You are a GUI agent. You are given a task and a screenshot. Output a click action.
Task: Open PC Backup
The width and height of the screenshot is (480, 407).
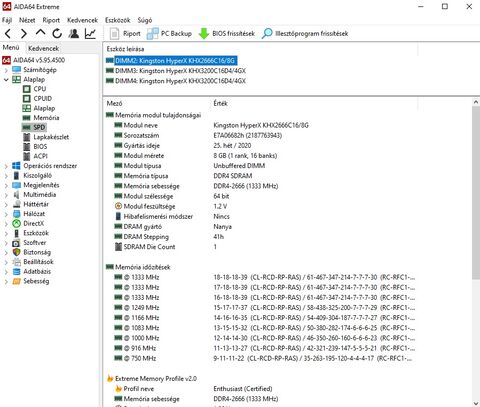pyautogui.click(x=169, y=34)
